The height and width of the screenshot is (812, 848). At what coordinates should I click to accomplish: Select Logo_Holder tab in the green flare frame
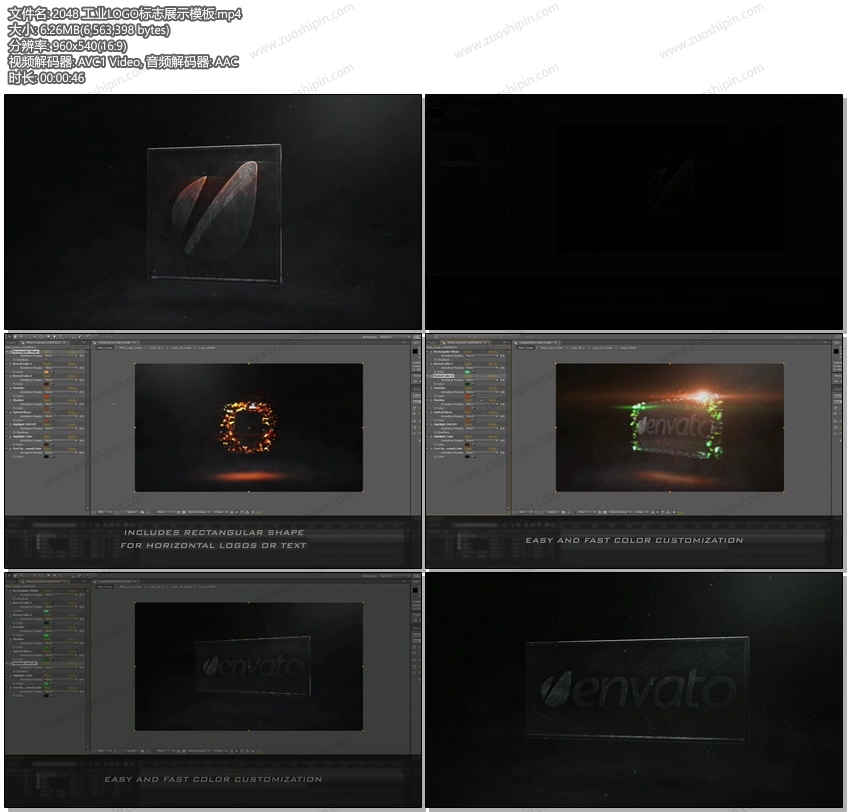click(624, 348)
